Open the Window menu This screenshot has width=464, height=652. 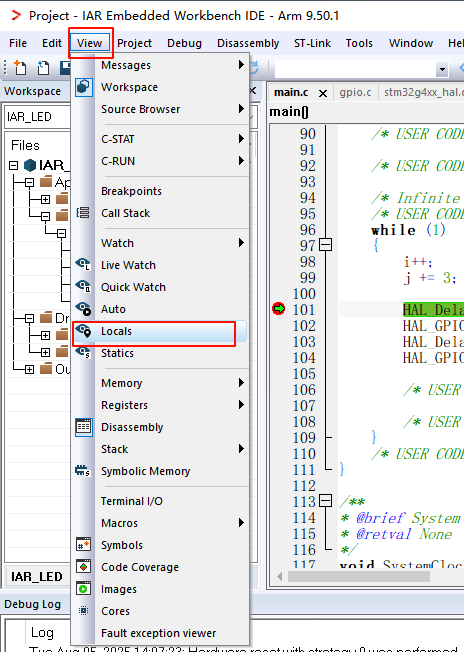411,43
